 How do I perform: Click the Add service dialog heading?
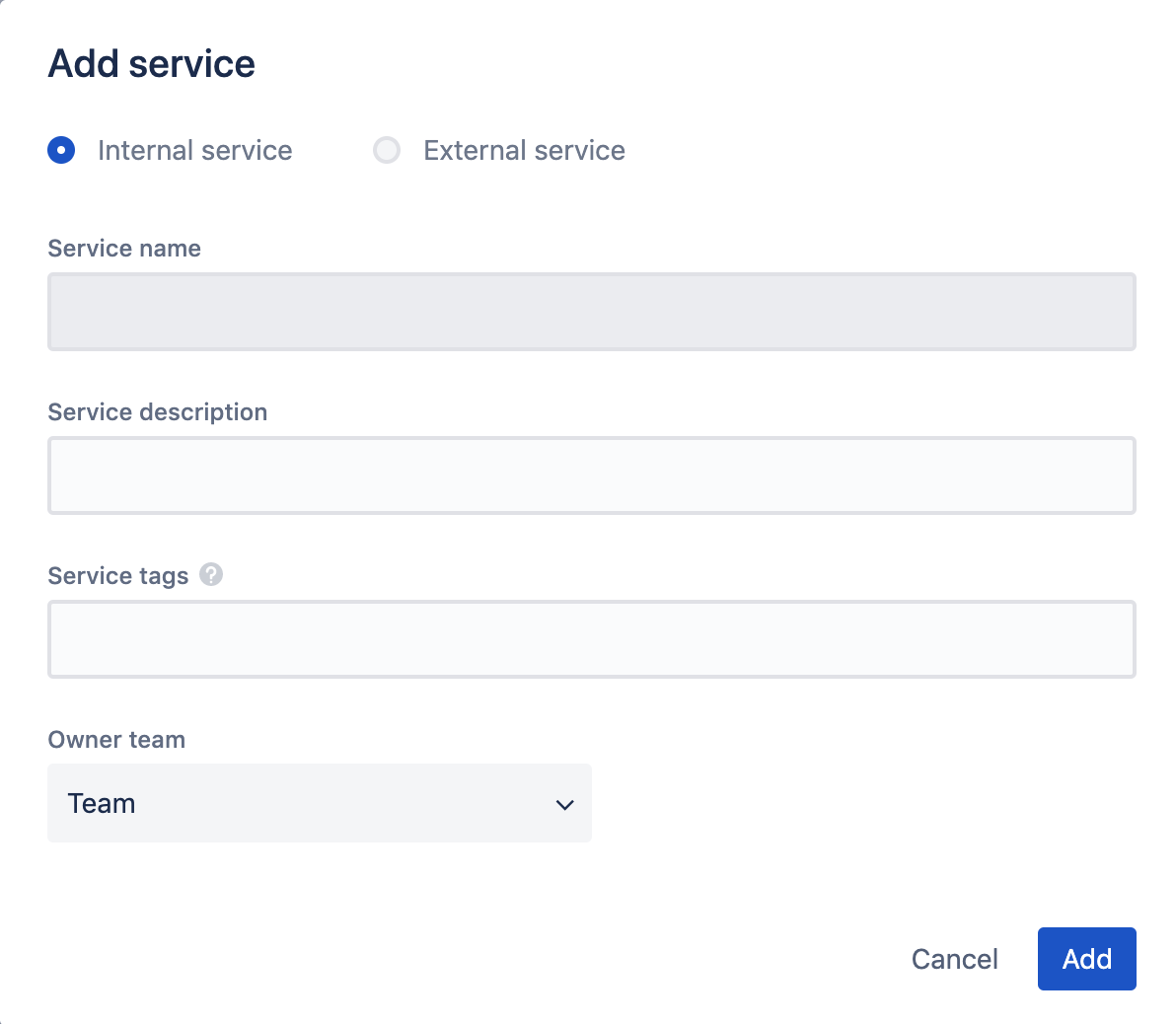(152, 64)
